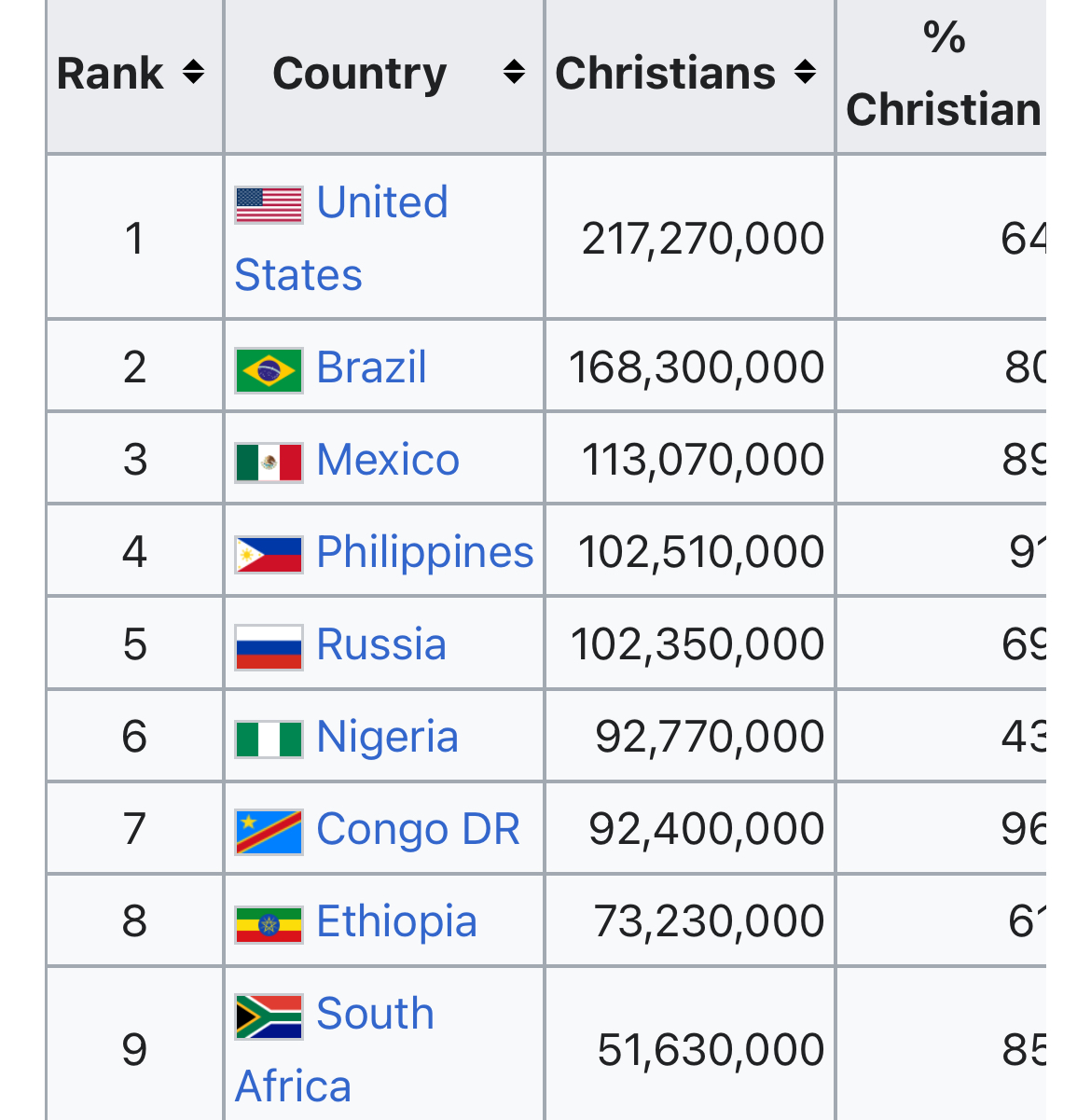Go to the Congo DR link
The image size is (1091, 1120).
tap(418, 829)
